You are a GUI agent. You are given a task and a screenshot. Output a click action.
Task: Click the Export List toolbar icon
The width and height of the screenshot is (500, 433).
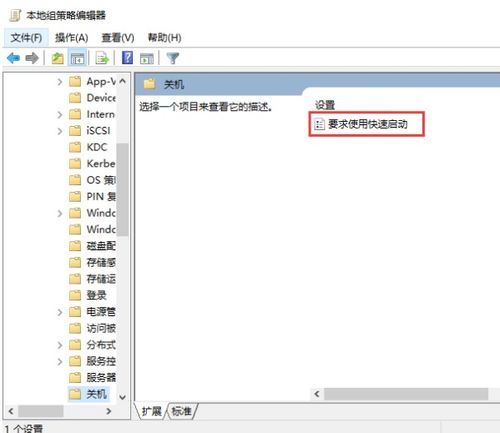point(102,58)
